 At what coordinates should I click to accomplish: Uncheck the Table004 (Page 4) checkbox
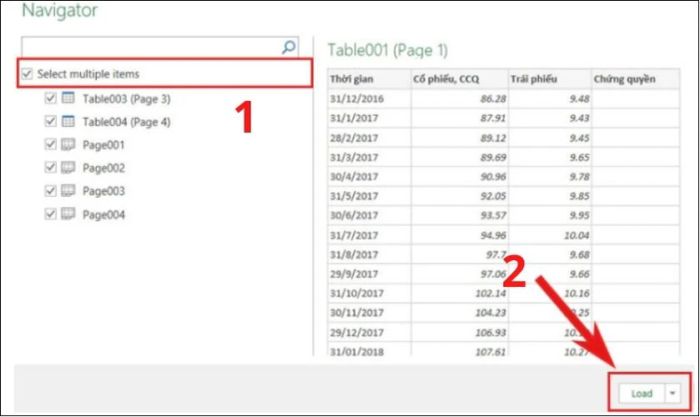tap(50, 121)
